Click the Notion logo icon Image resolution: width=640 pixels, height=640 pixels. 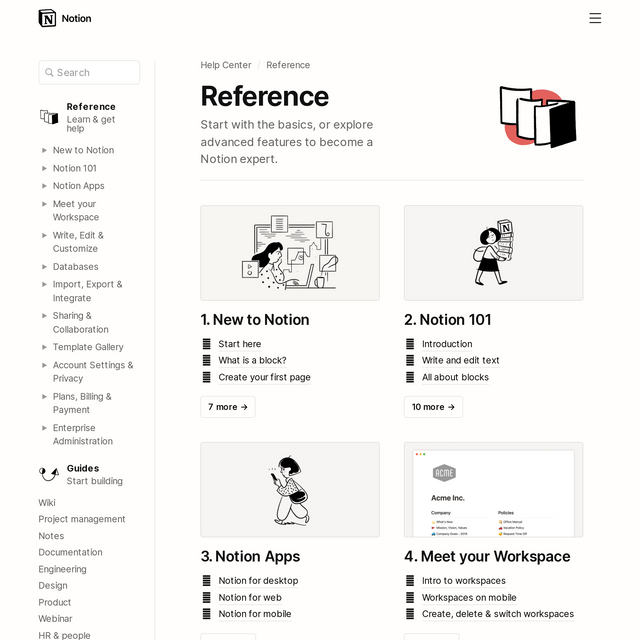[47, 18]
